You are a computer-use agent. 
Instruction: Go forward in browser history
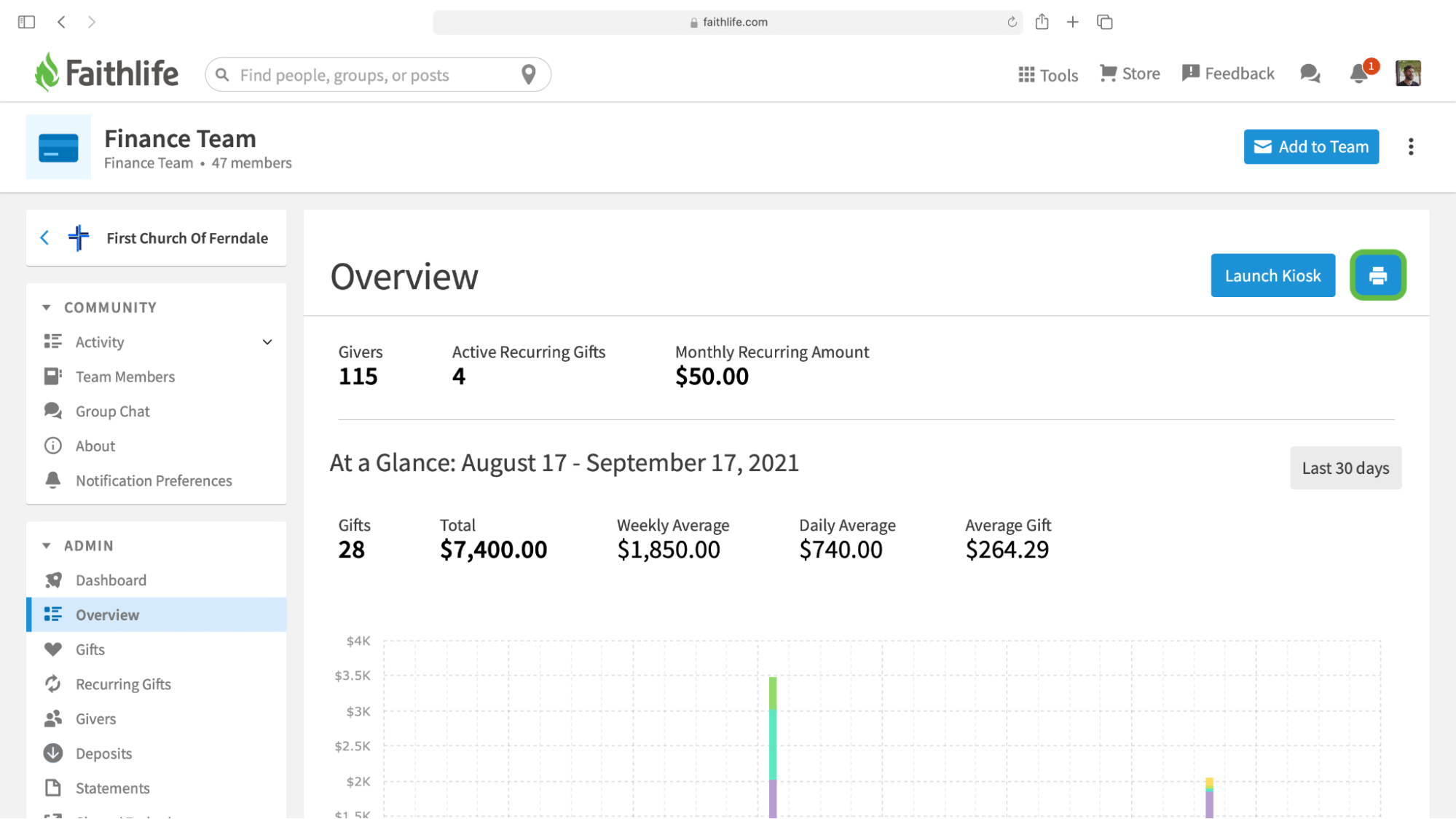(x=92, y=22)
